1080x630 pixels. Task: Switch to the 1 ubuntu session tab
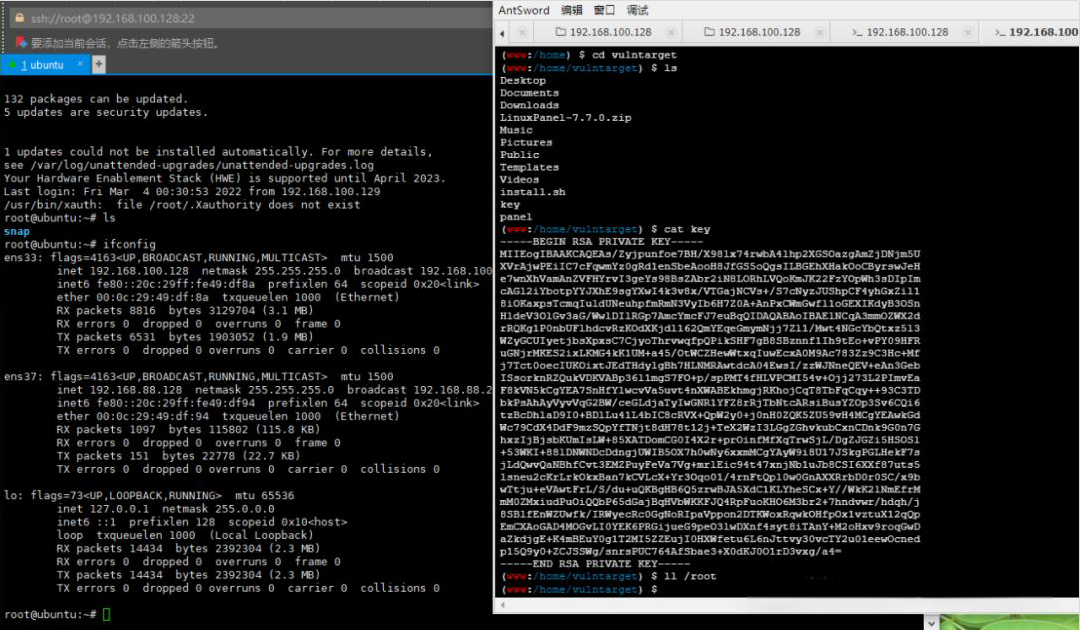[x=42, y=65]
